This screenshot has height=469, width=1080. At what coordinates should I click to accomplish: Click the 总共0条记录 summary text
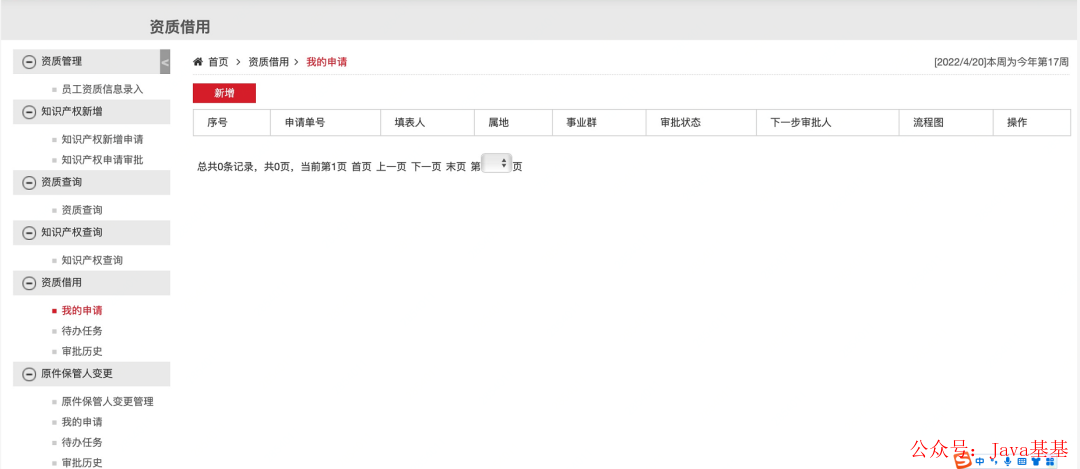click(x=228, y=167)
